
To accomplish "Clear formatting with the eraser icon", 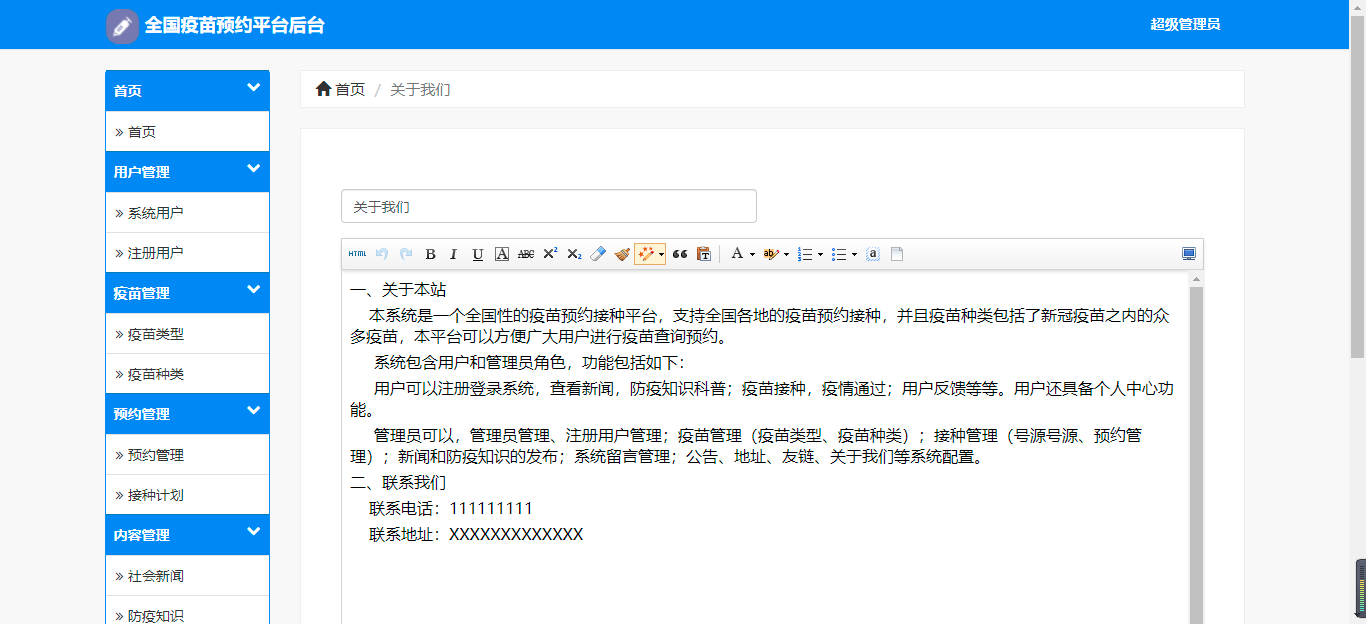I will [598, 254].
